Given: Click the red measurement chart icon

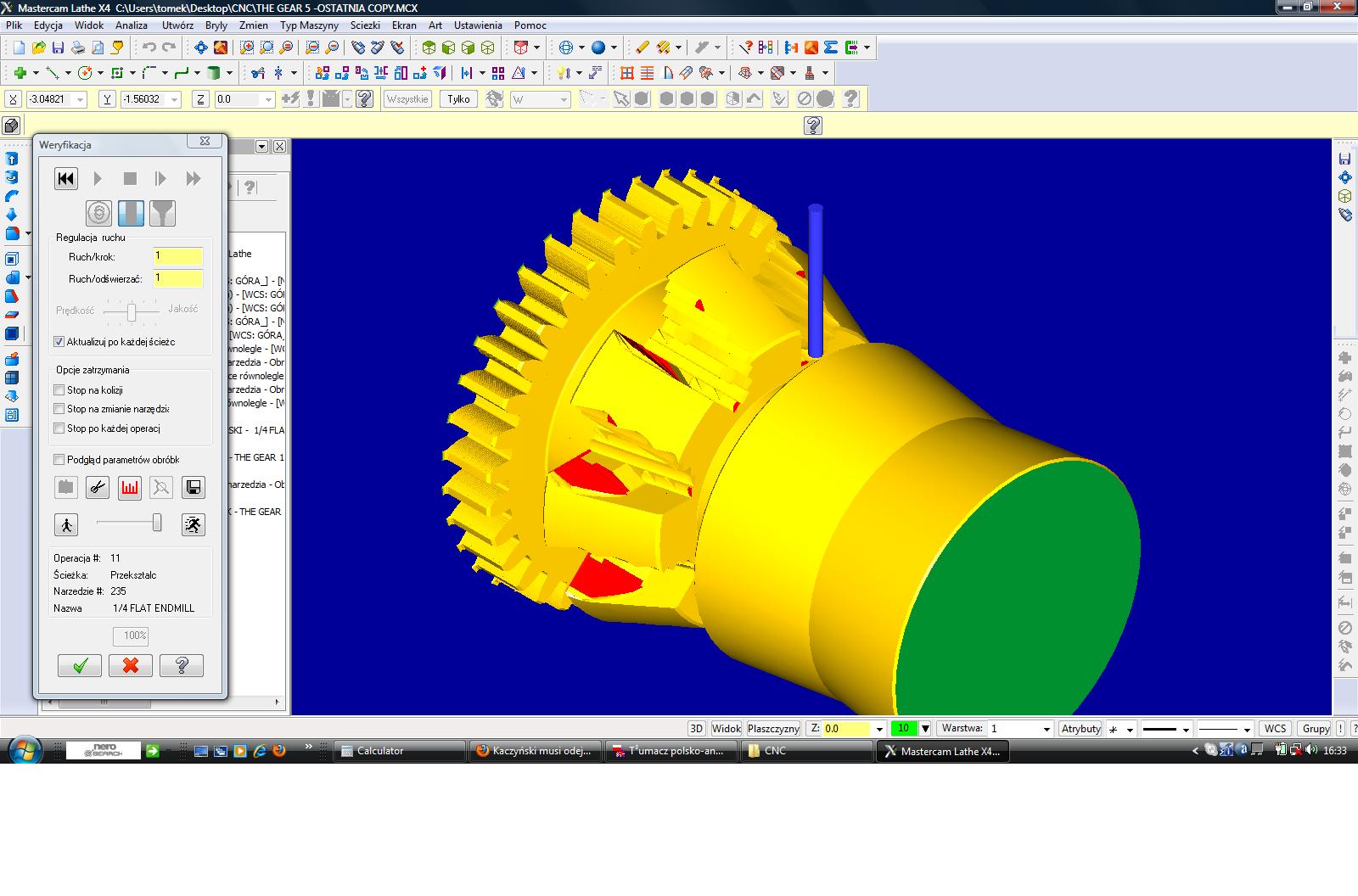Looking at the screenshot, I should click(x=129, y=487).
